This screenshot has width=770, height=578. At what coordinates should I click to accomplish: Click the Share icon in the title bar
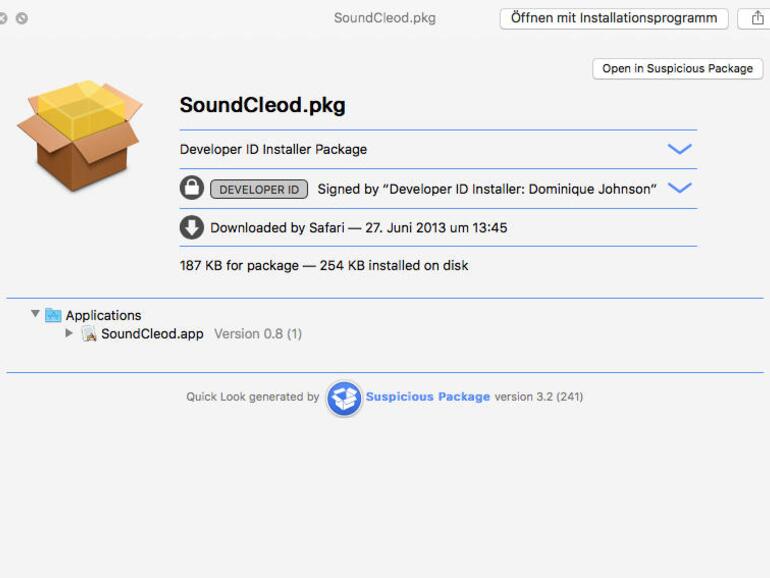pos(757,18)
